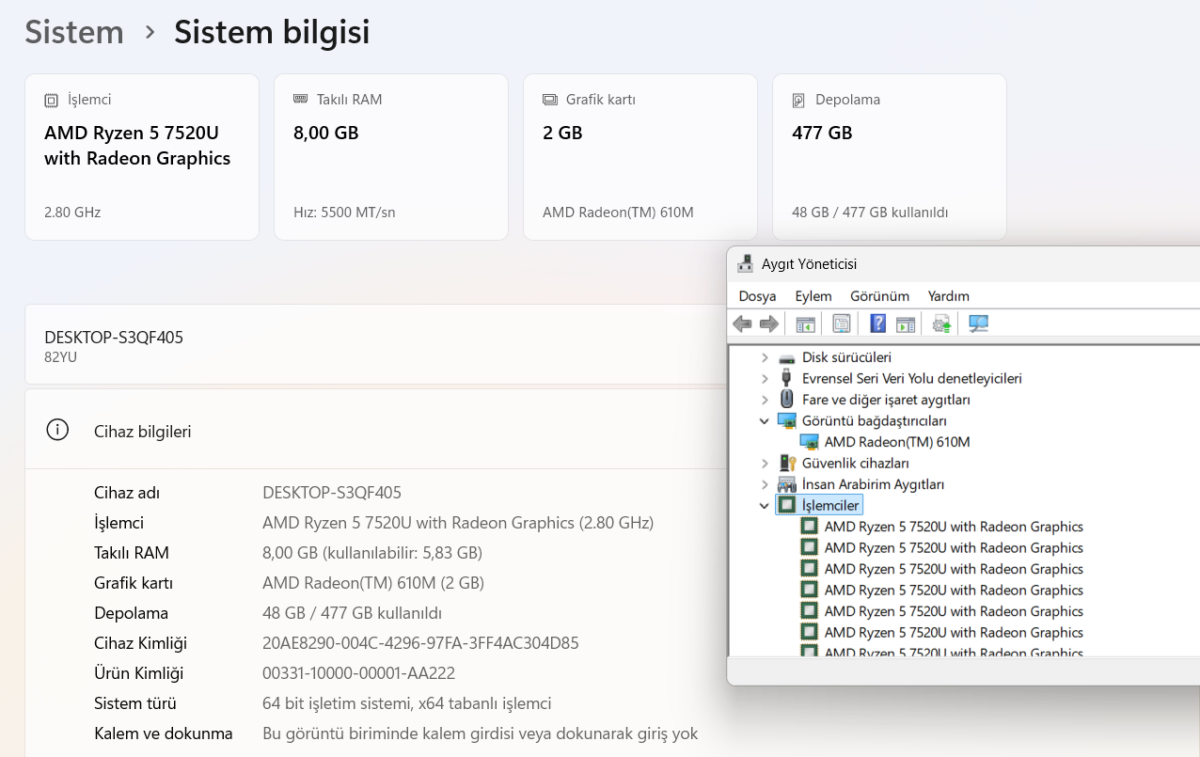
Task: Go back to Sistem via breadcrumb
Action: (74, 32)
